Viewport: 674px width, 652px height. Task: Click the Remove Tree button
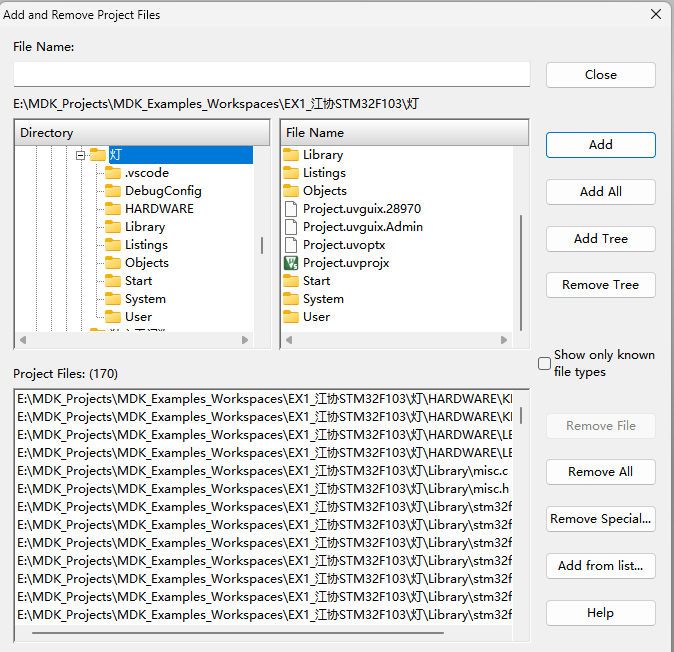pyautogui.click(x=600, y=285)
